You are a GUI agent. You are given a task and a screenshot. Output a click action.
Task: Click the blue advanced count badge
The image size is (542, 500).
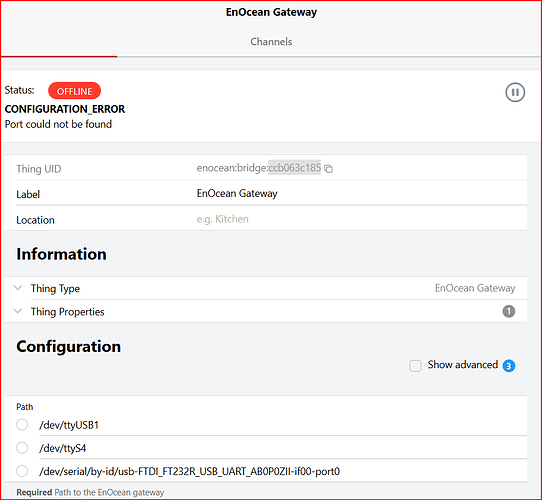pos(508,365)
